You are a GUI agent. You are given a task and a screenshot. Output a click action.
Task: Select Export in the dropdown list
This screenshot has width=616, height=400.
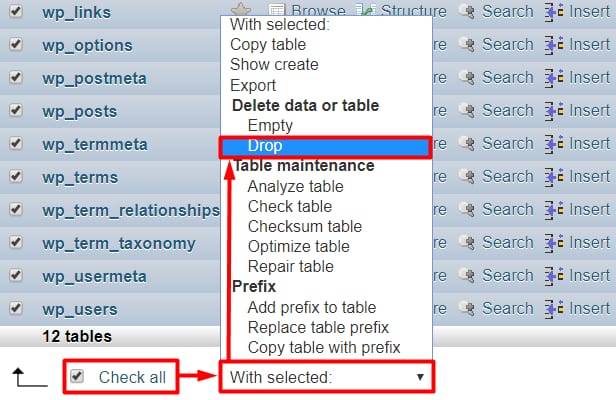253,85
